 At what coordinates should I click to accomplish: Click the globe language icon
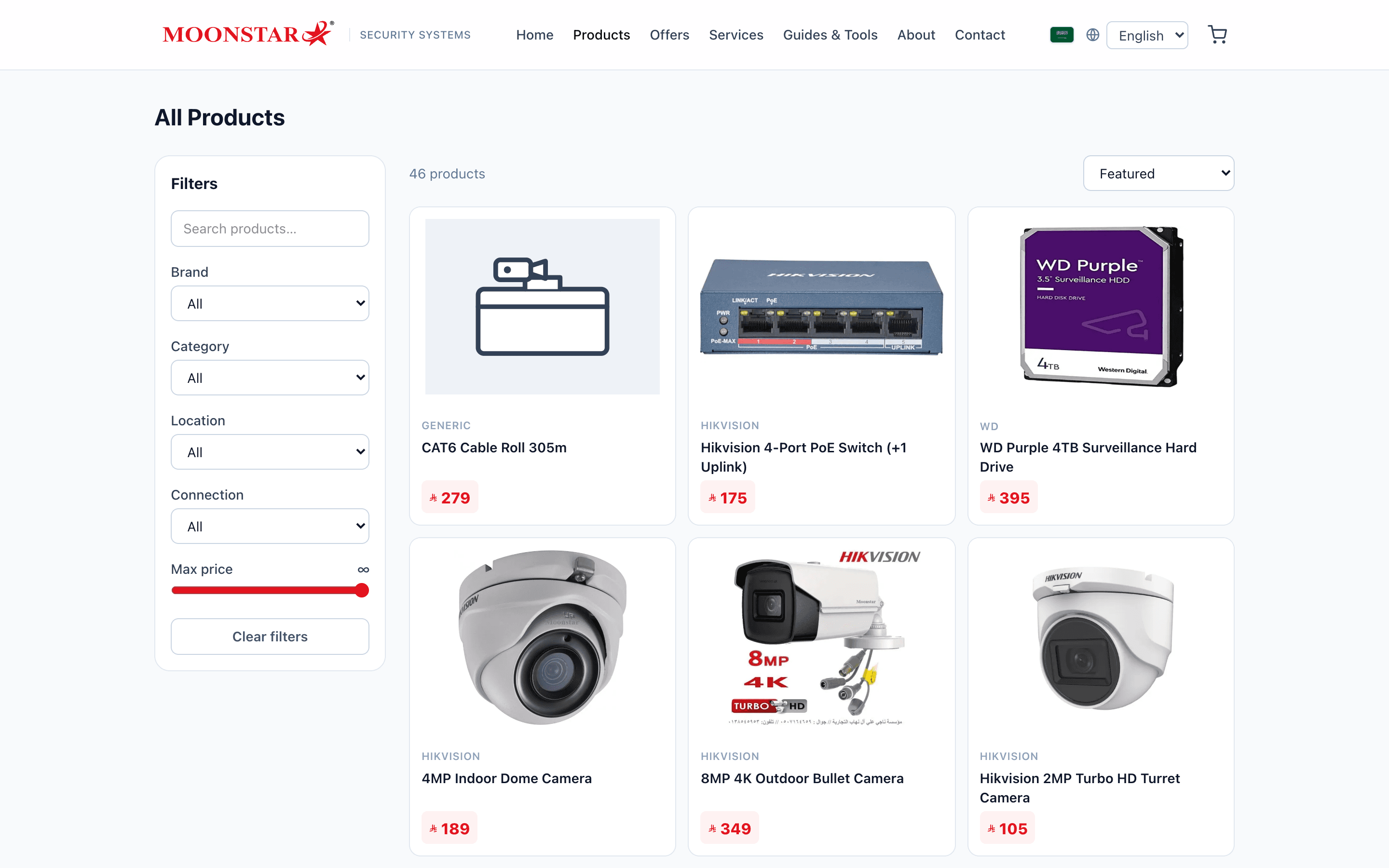pos(1092,34)
